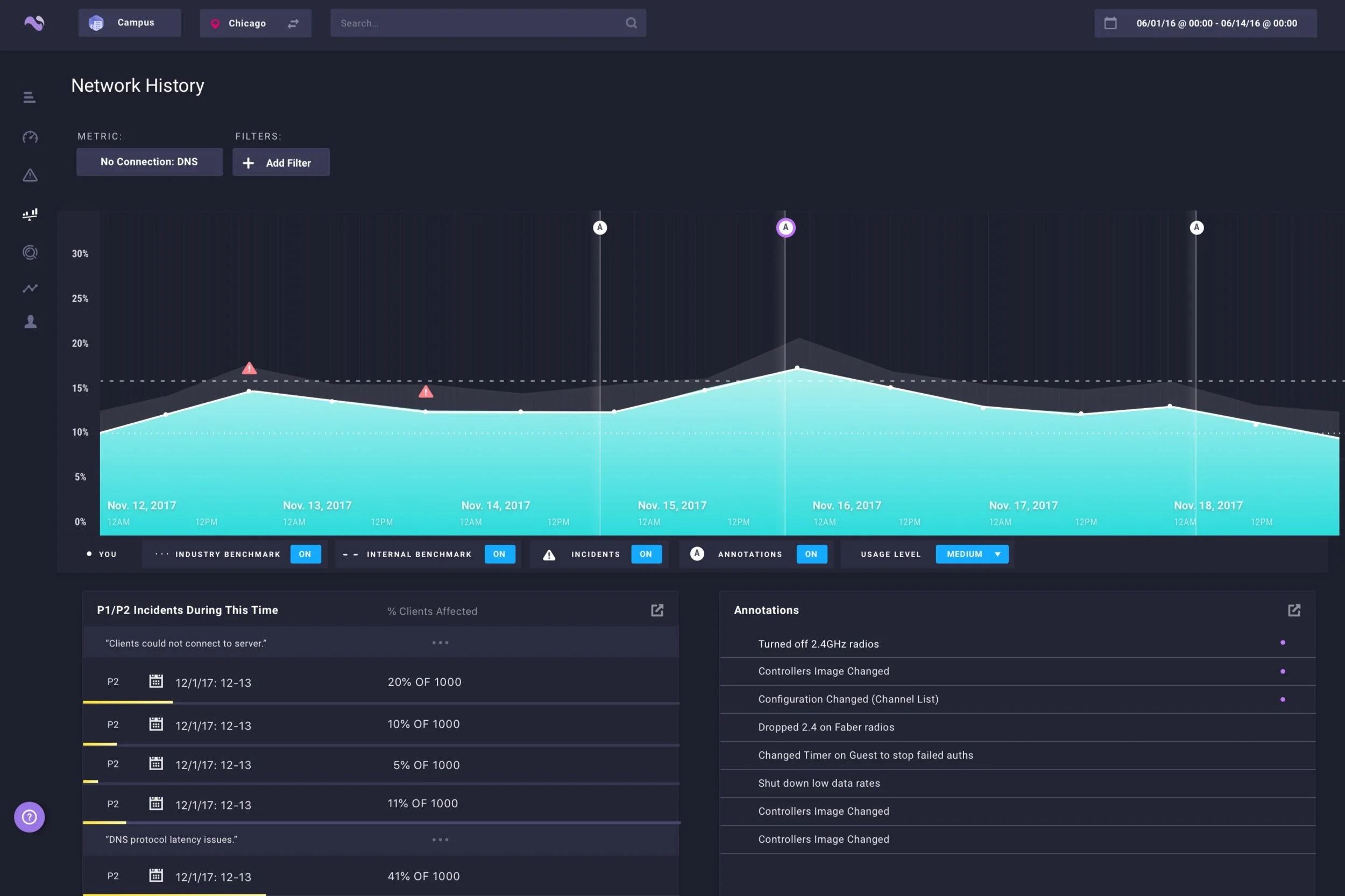
Task: Click the swap arrows beside Chicago
Action: [x=293, y=24]
